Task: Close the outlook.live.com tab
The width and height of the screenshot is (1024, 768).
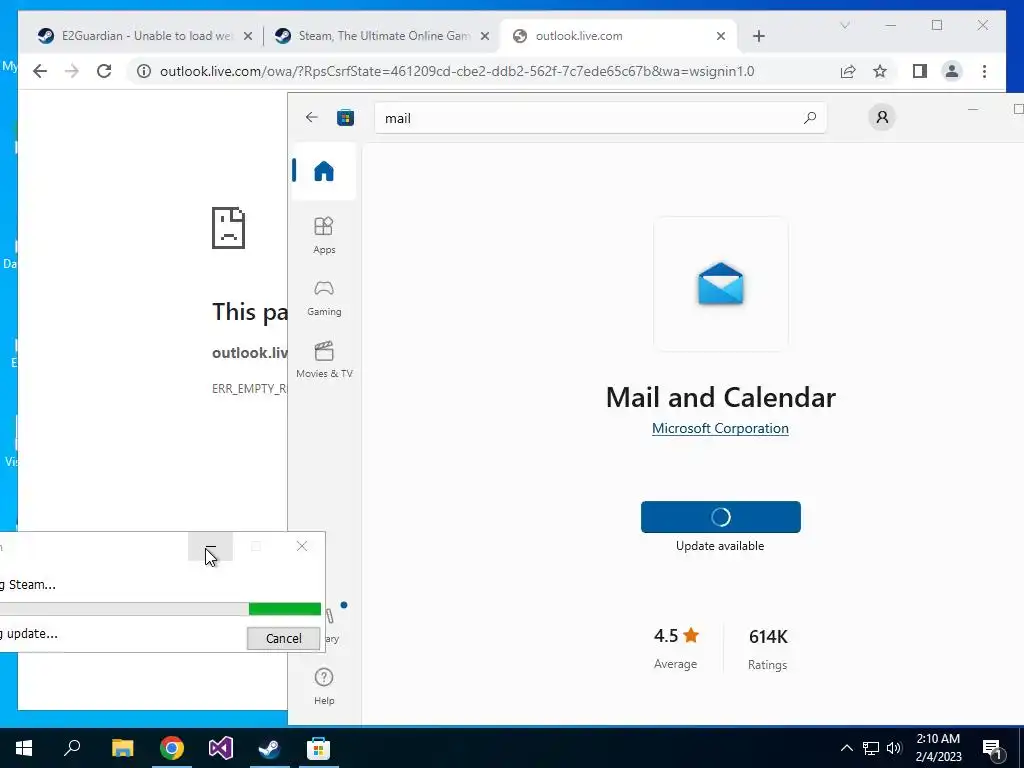Action: point(721,36)
